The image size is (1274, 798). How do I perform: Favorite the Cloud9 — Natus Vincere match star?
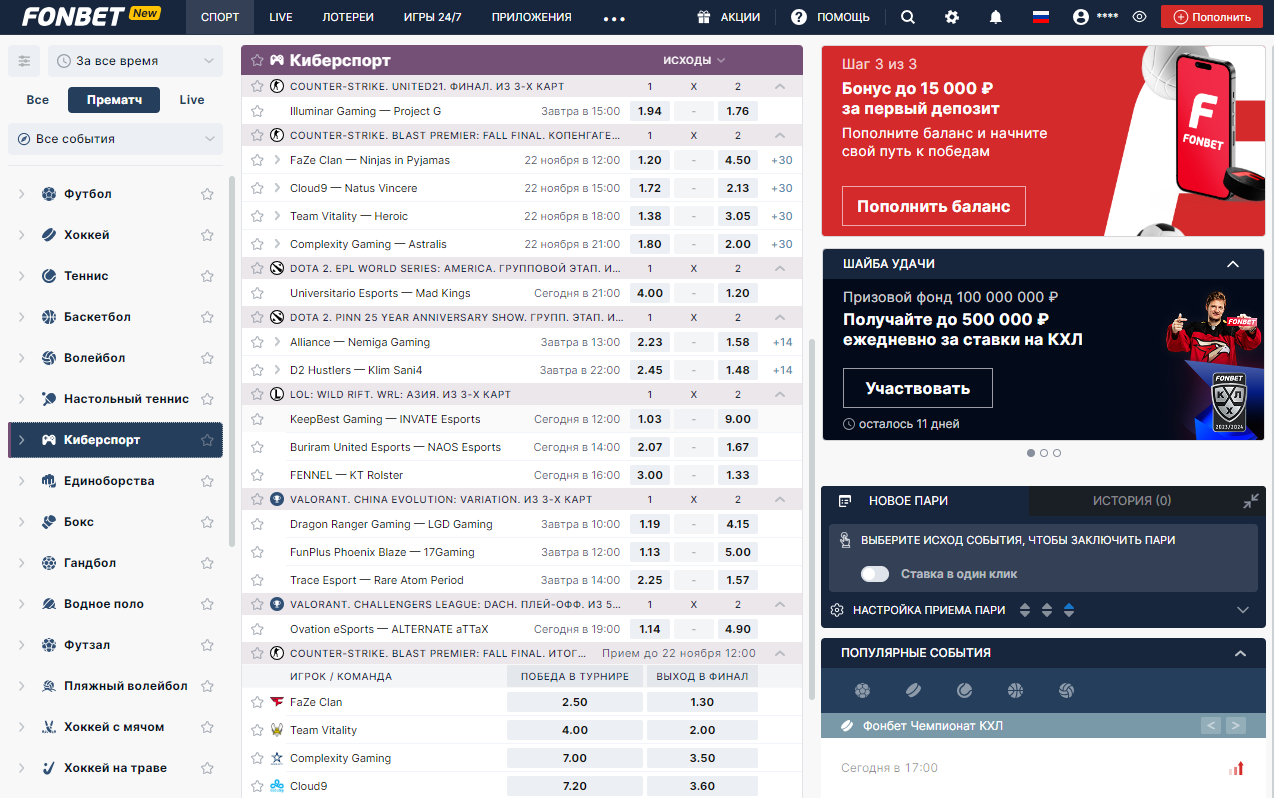coord(257,188)
